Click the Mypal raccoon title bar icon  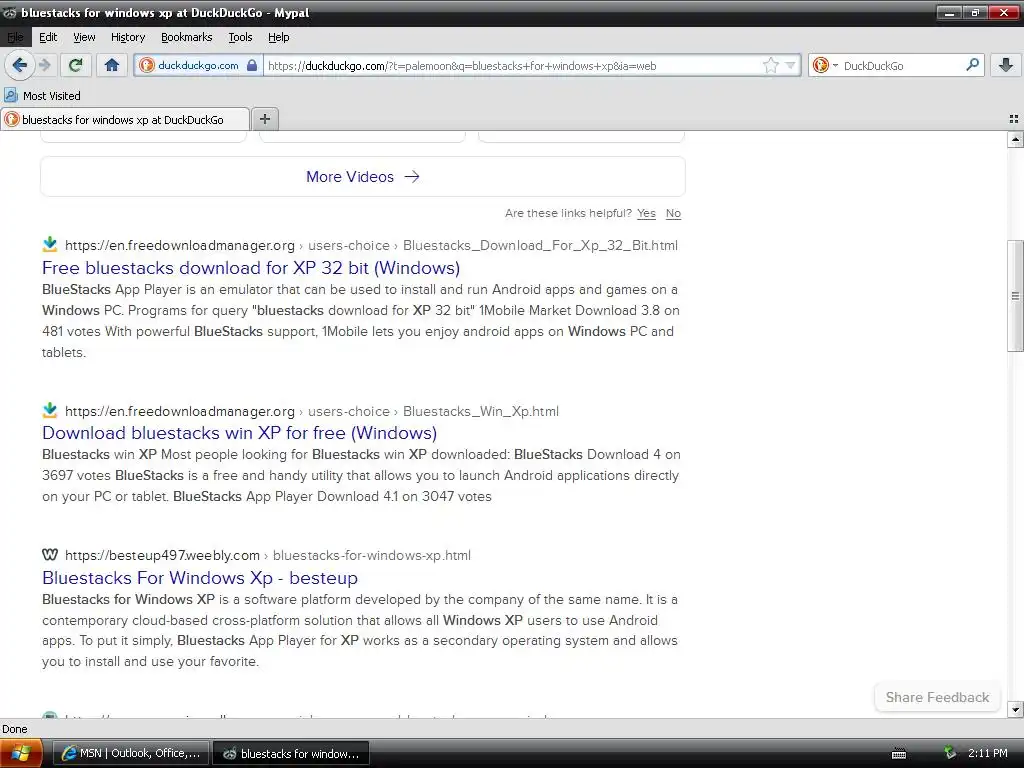pos(10,13)
